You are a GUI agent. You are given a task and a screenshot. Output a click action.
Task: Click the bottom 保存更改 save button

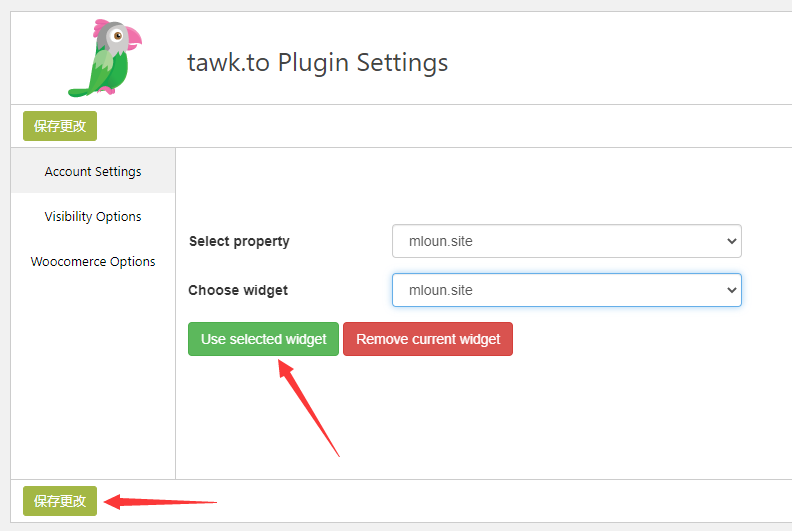coord(60,501)
